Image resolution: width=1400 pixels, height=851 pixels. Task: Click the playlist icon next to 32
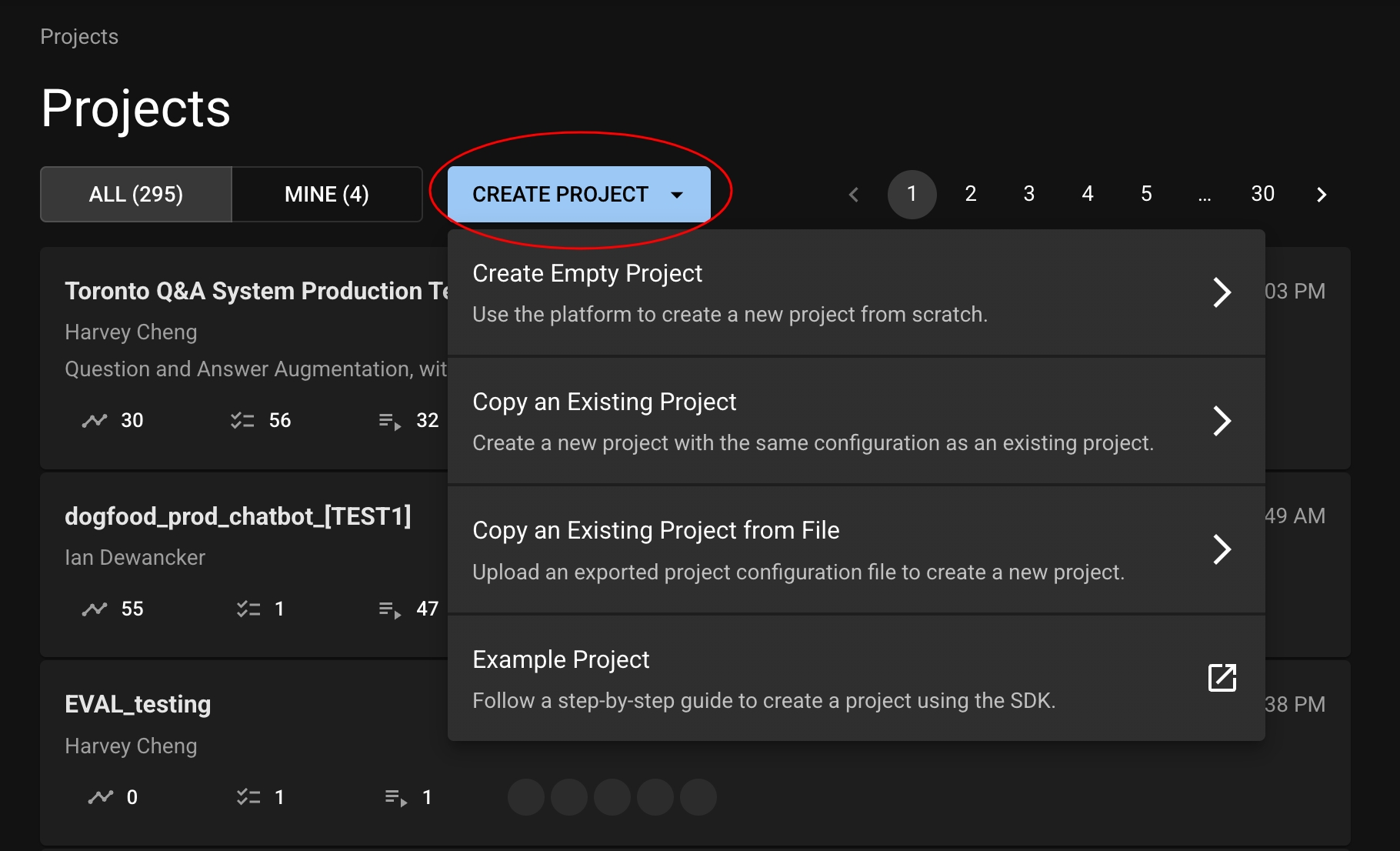tap(390, 422)
